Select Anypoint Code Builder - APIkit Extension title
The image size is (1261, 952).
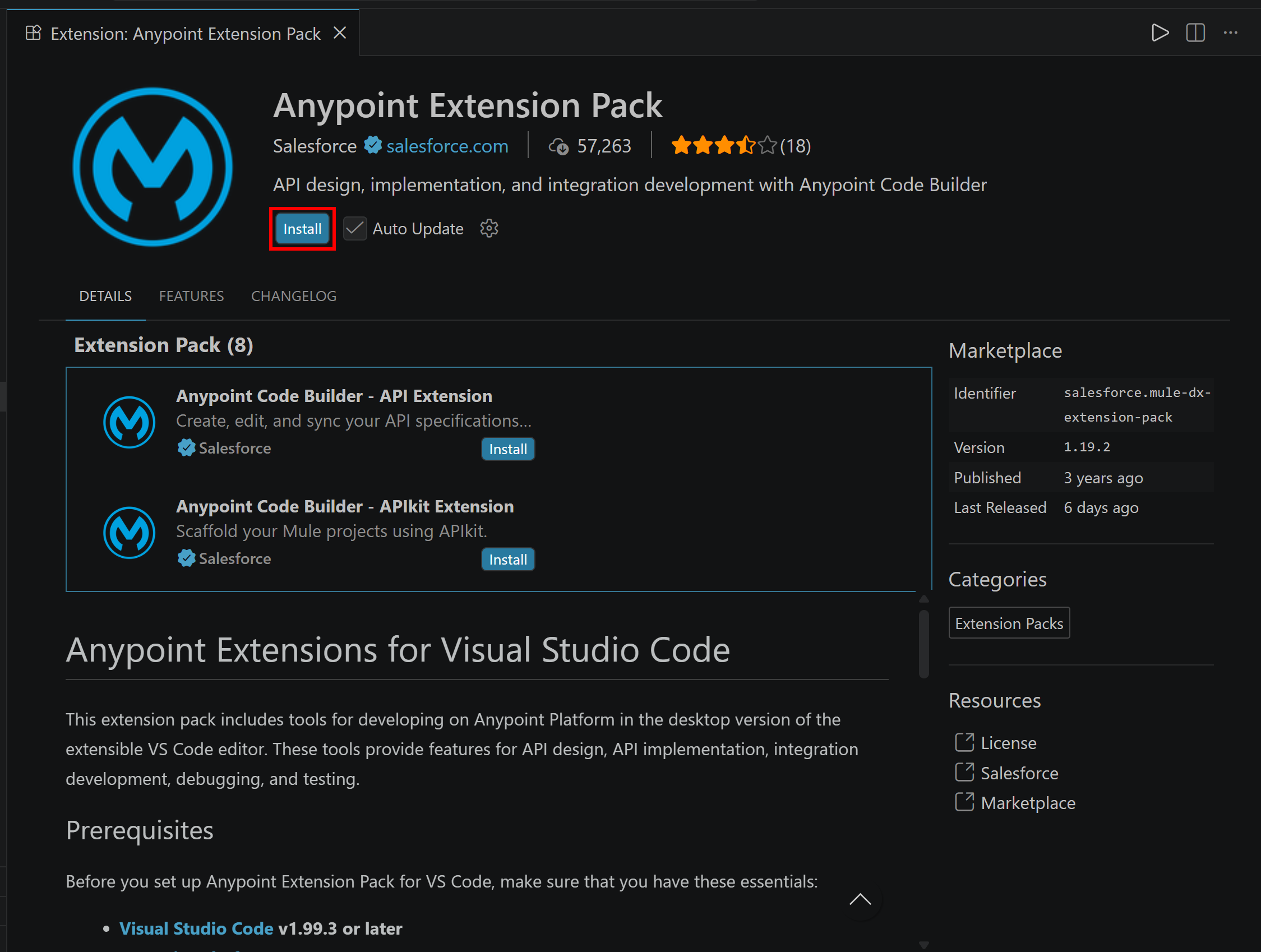click(x=345, y=506)
